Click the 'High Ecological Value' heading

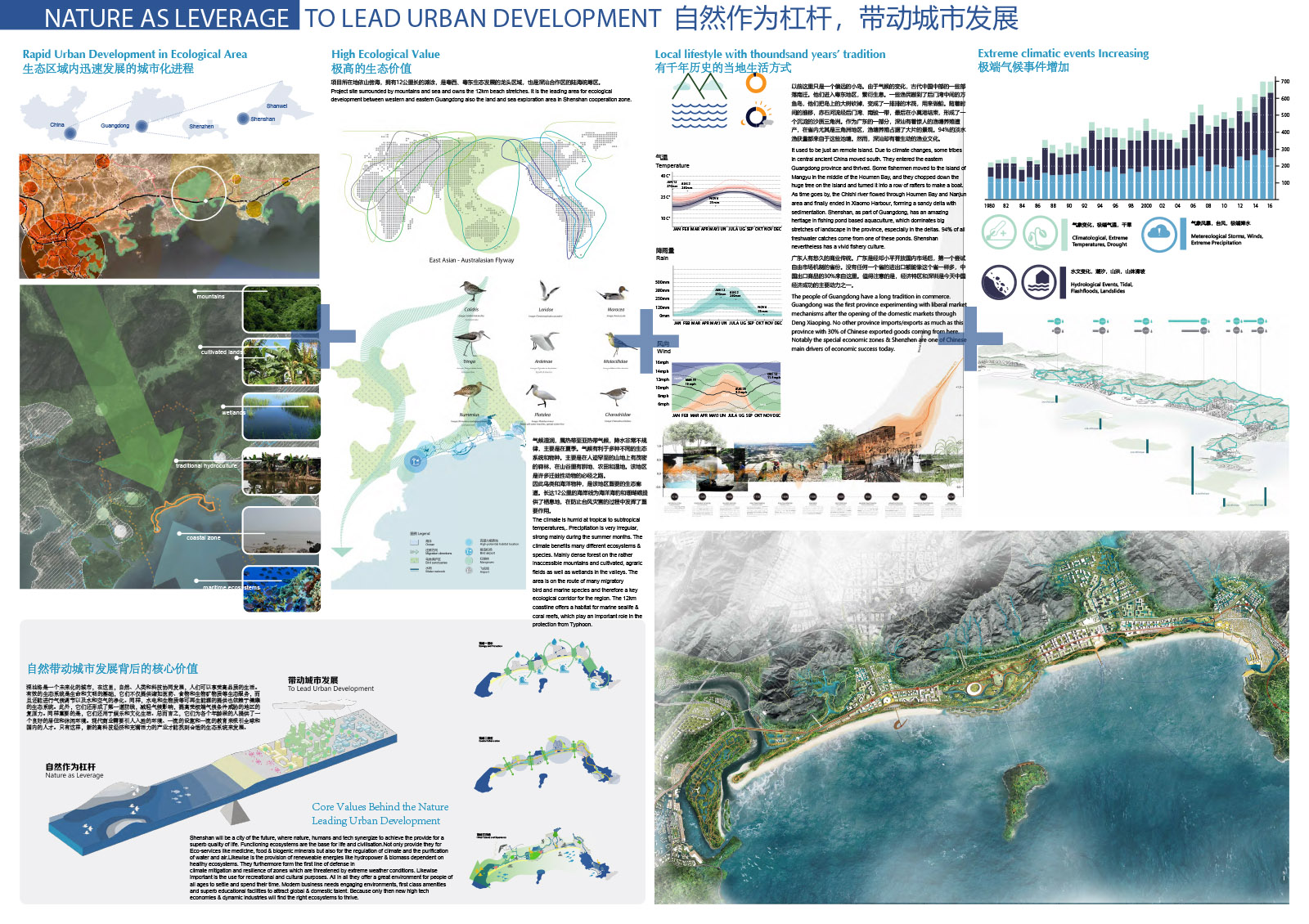(x=385, y=54)
